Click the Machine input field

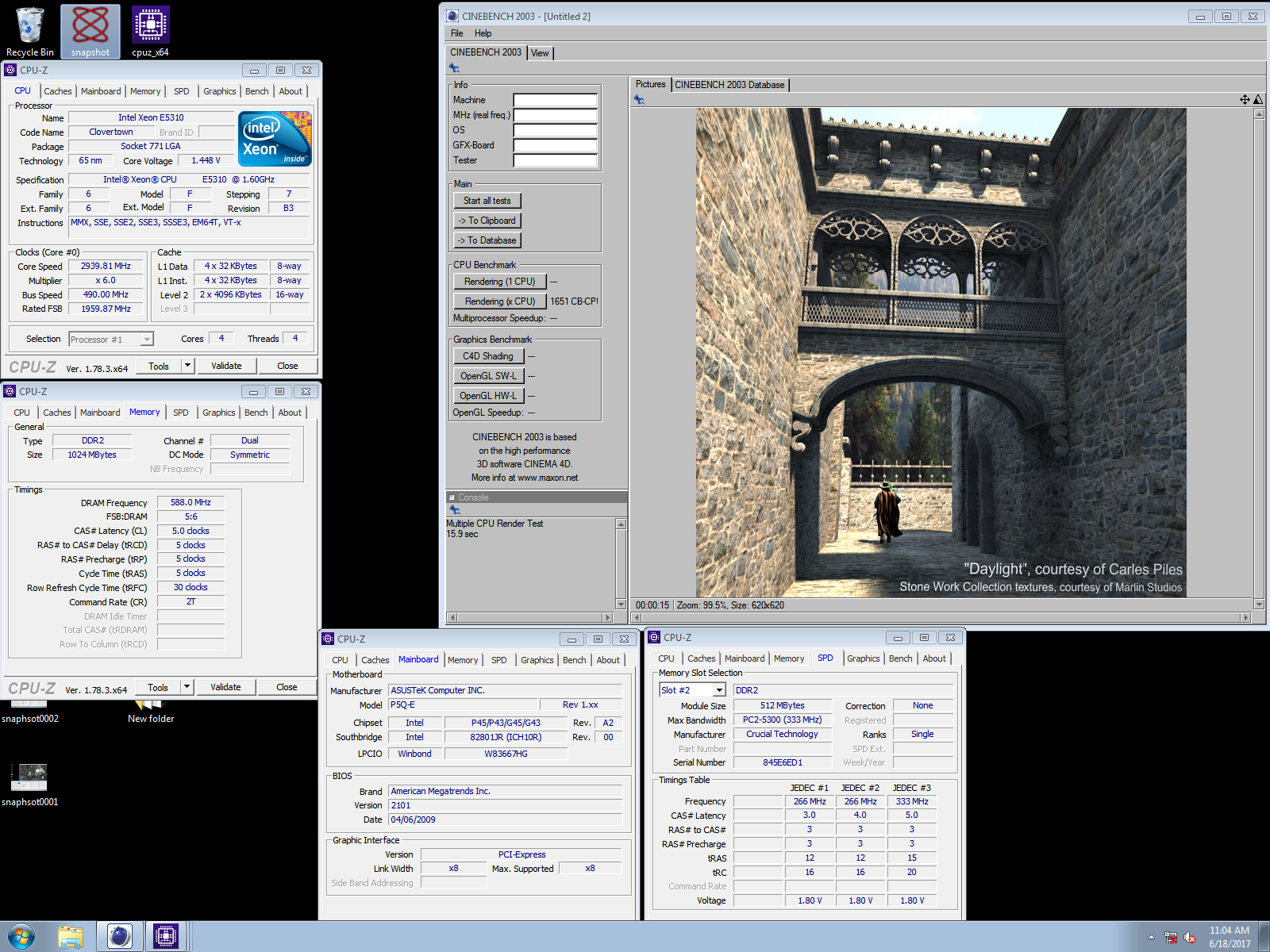(555, 100)
